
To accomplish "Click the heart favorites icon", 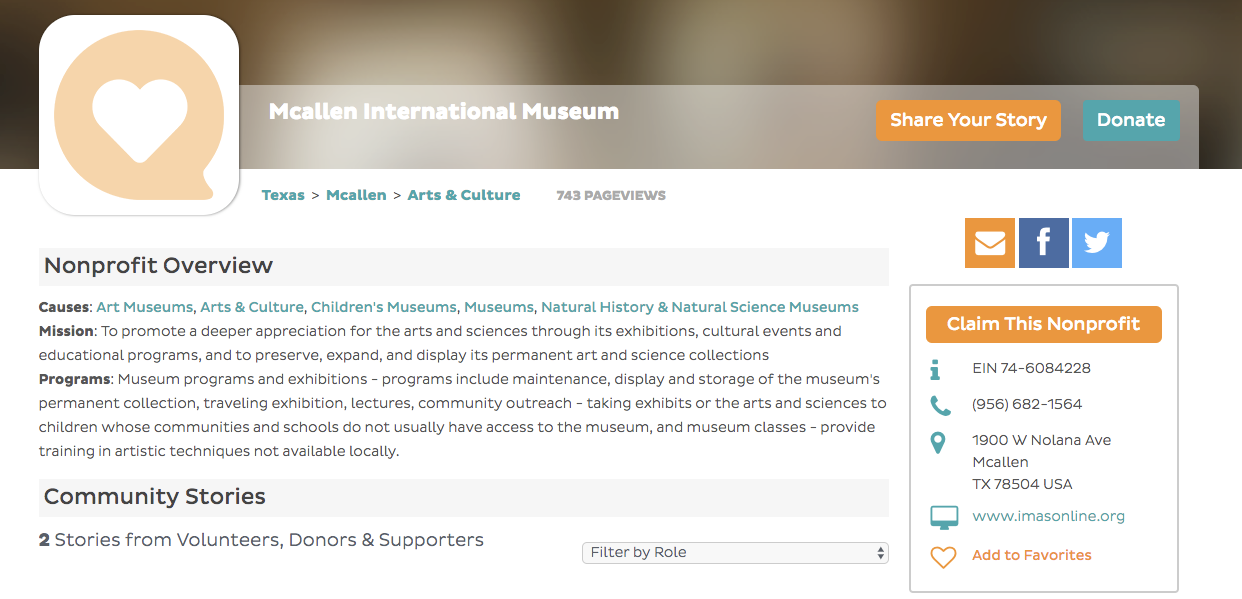I will tap(943, 556).
